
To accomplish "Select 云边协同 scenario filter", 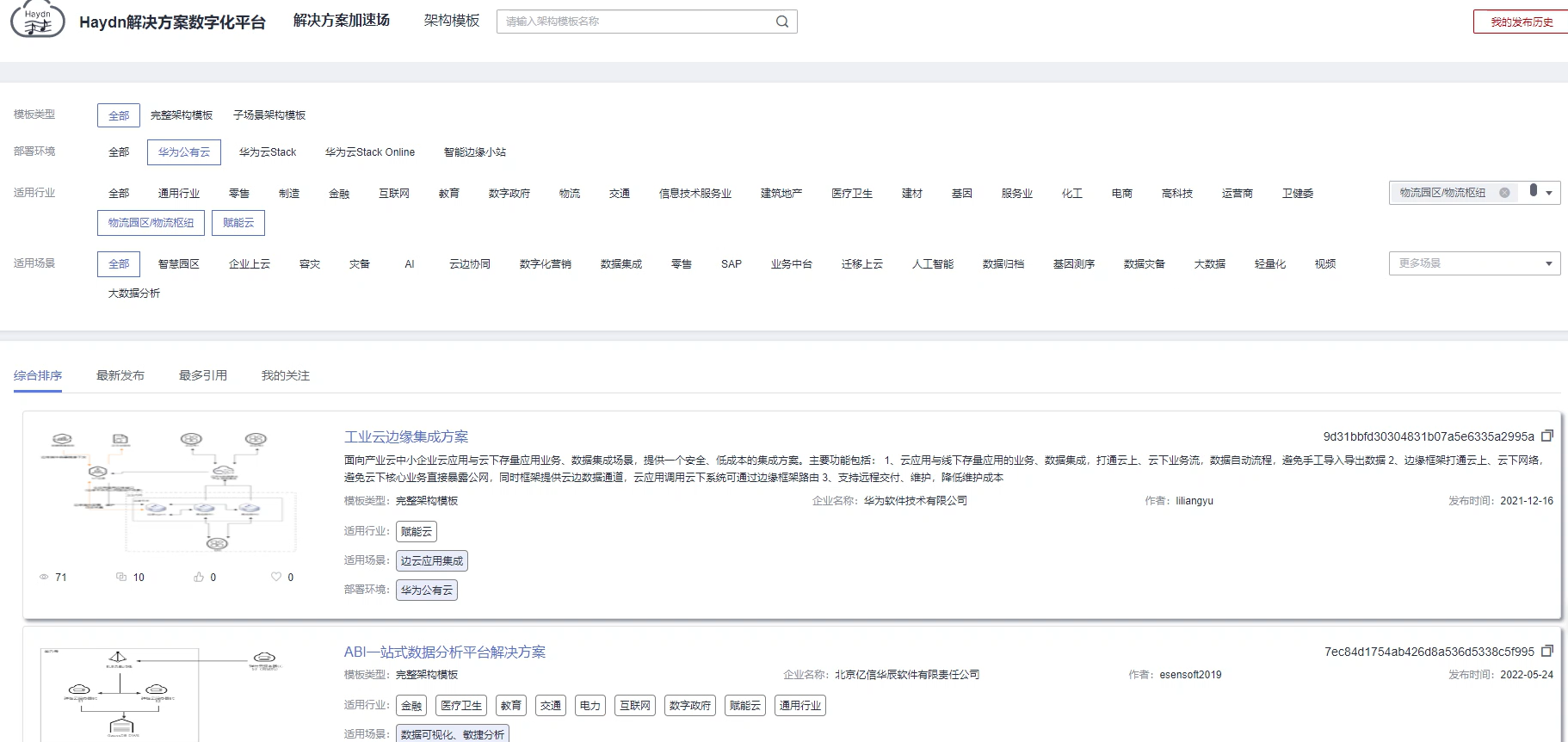I will (x=470, y=264).
